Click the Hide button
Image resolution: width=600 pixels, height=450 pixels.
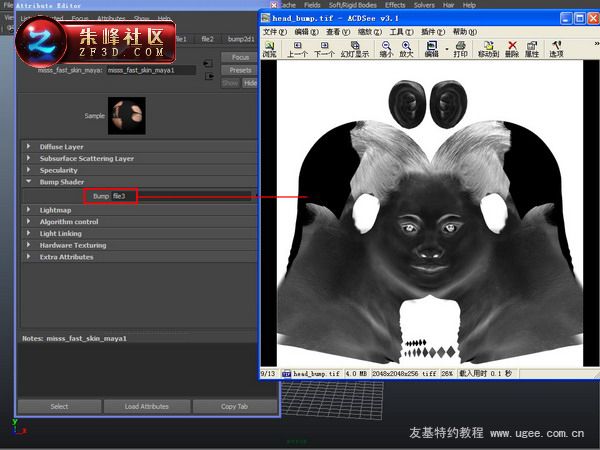pos(250,83)
